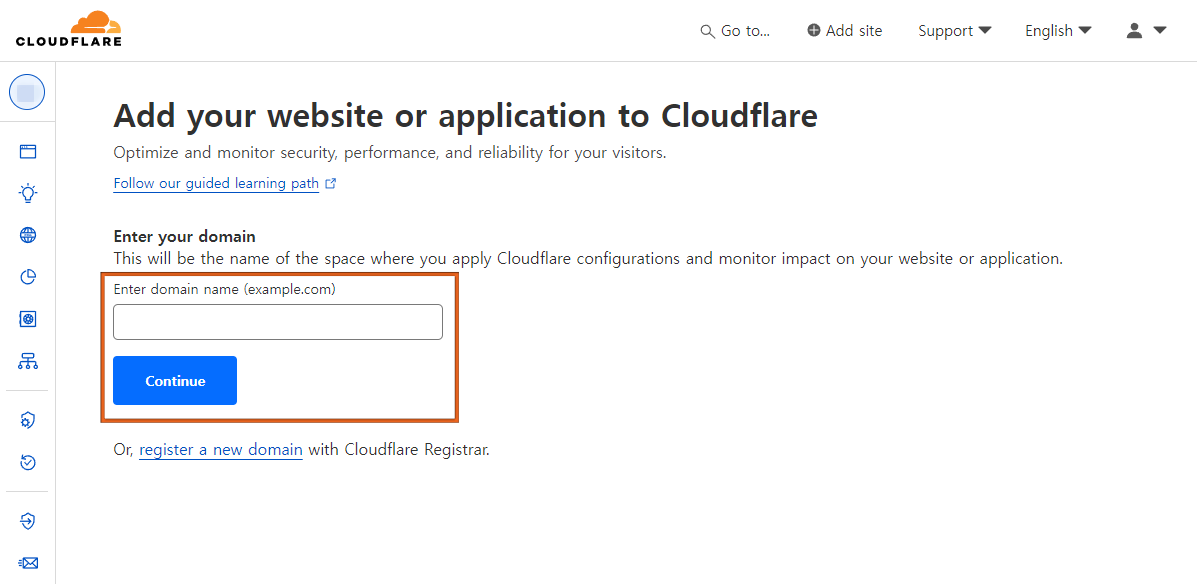Click the Cloudflare logo
Screen dimensions: 1197x584
click(68, 29)
